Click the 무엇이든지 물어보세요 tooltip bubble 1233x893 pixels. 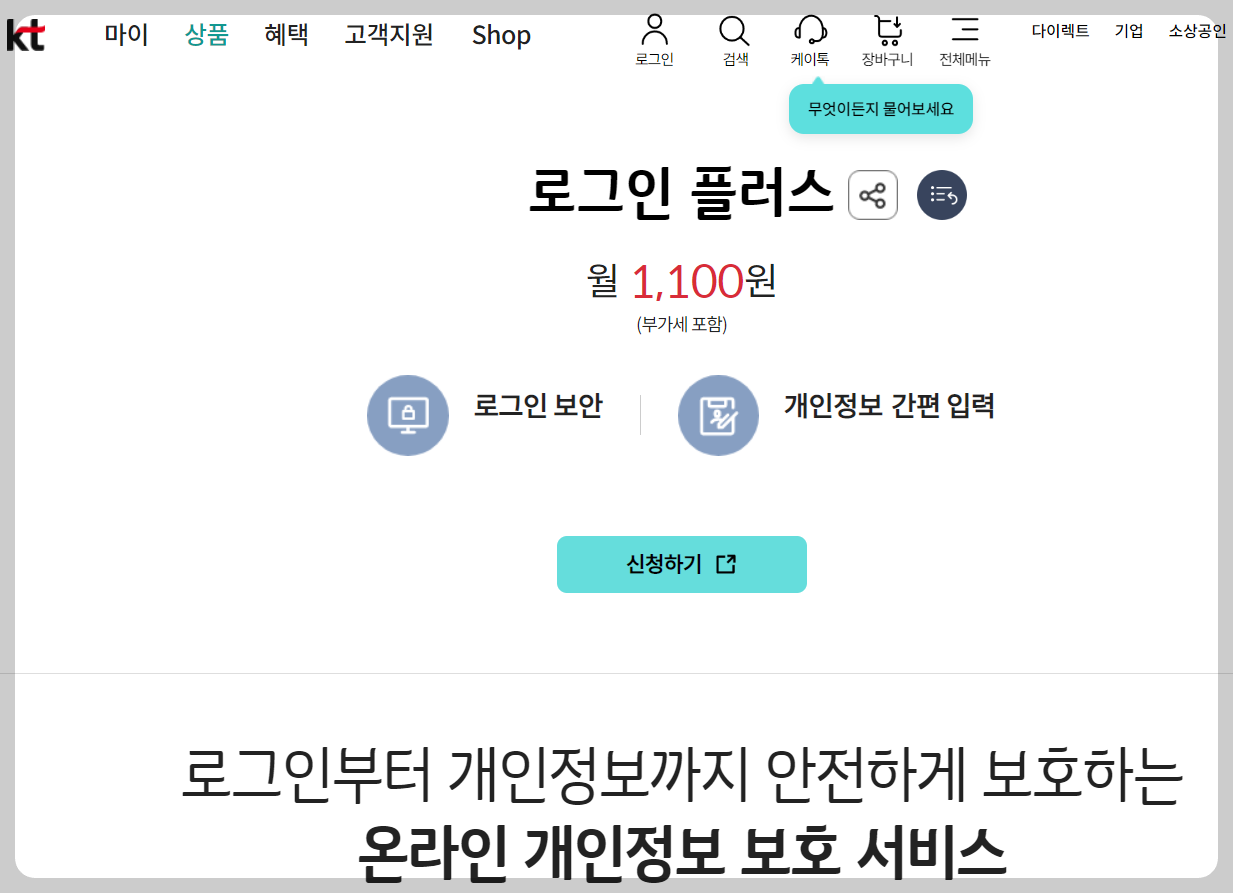click(x=881, y=109)
